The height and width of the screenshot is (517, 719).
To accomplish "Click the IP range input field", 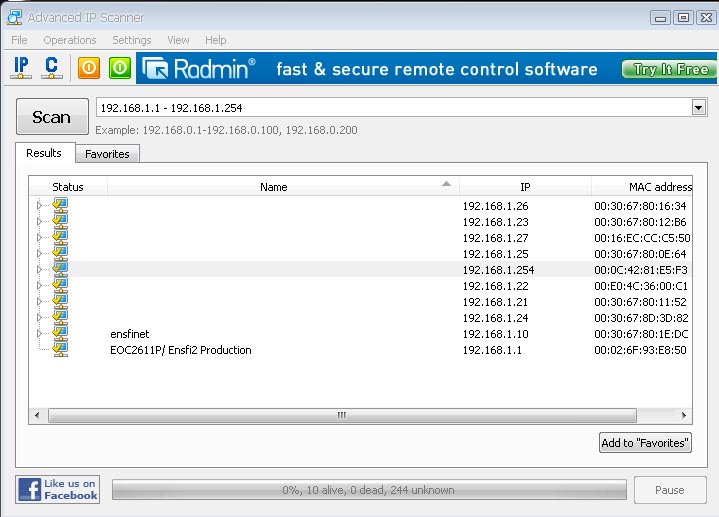I will (394, 108).
